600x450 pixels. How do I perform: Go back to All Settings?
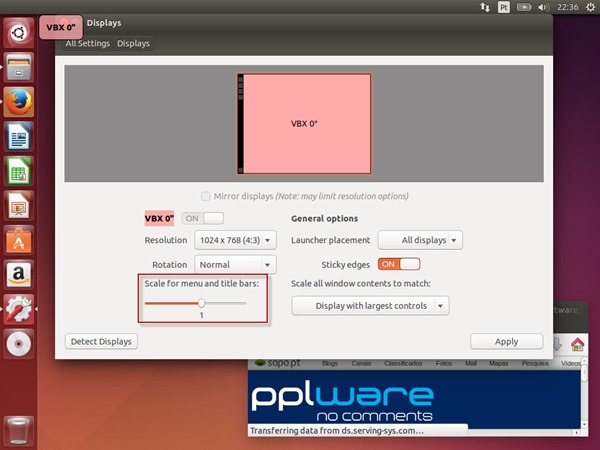pyautogui.click(x=88, y=43)
